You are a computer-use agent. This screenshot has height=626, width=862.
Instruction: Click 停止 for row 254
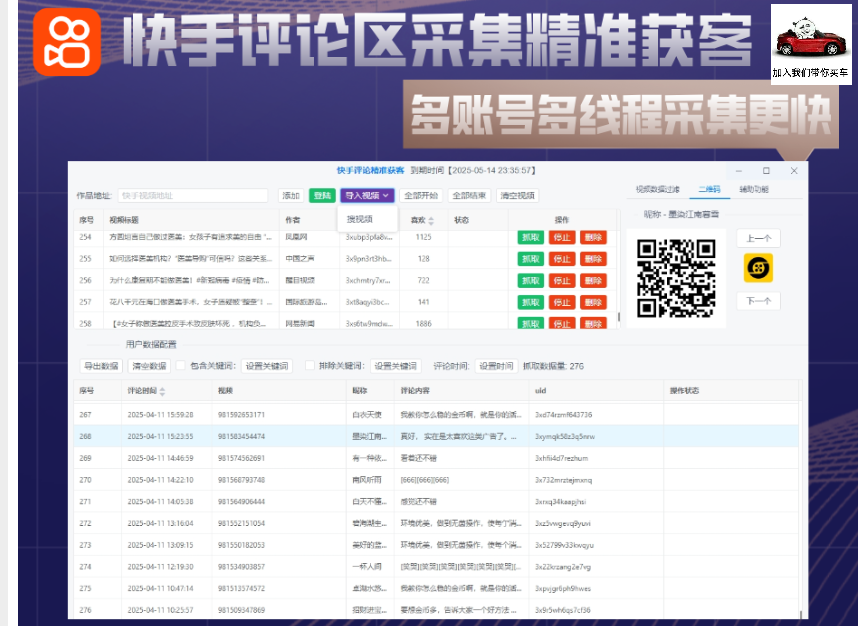coord(562,237)
